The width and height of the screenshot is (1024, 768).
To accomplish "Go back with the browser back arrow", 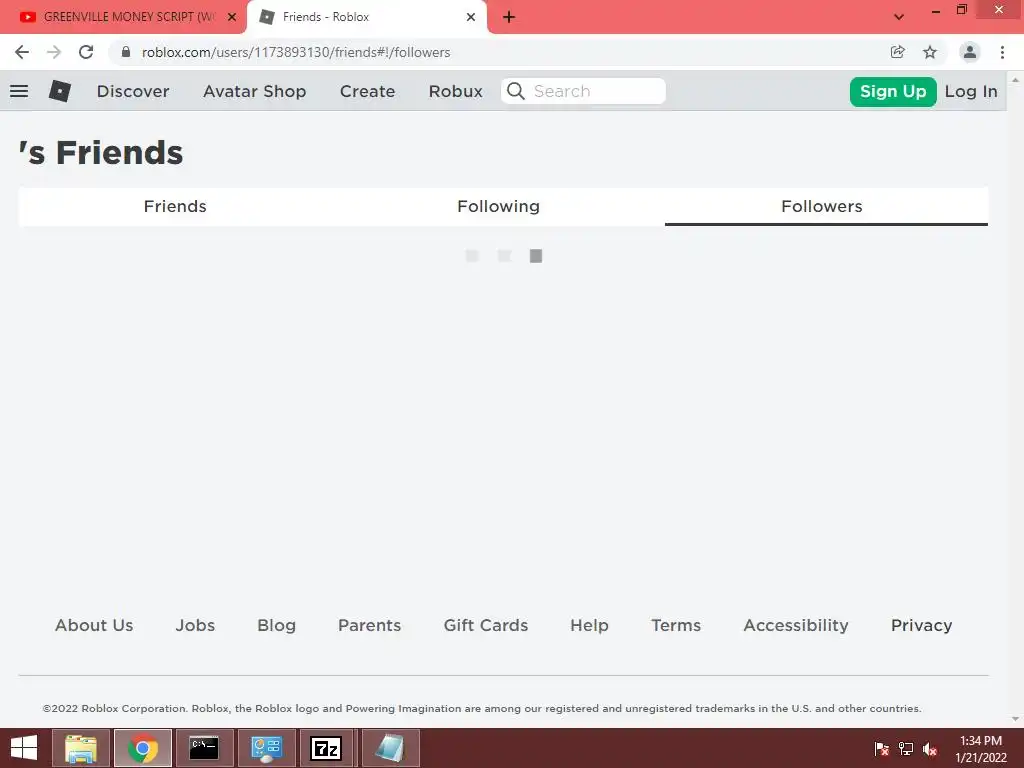I will (x=22, y=52).
